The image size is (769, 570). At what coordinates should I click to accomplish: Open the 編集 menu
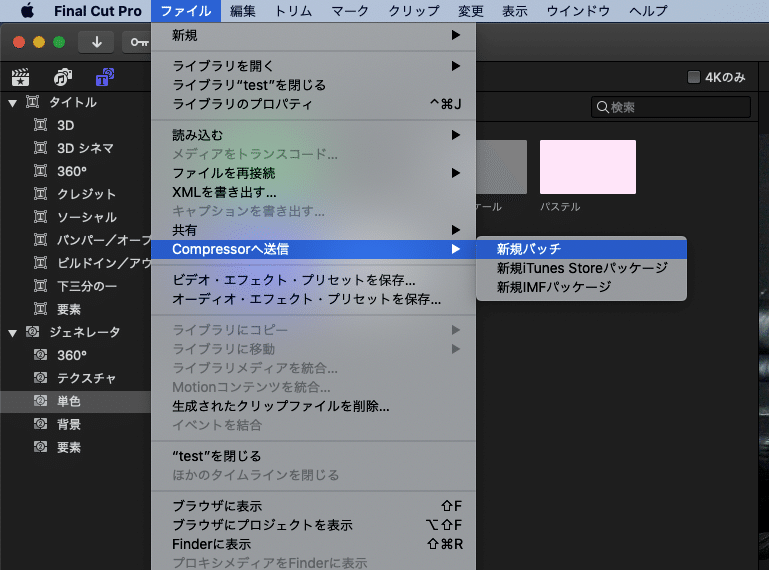pos(243,11)
